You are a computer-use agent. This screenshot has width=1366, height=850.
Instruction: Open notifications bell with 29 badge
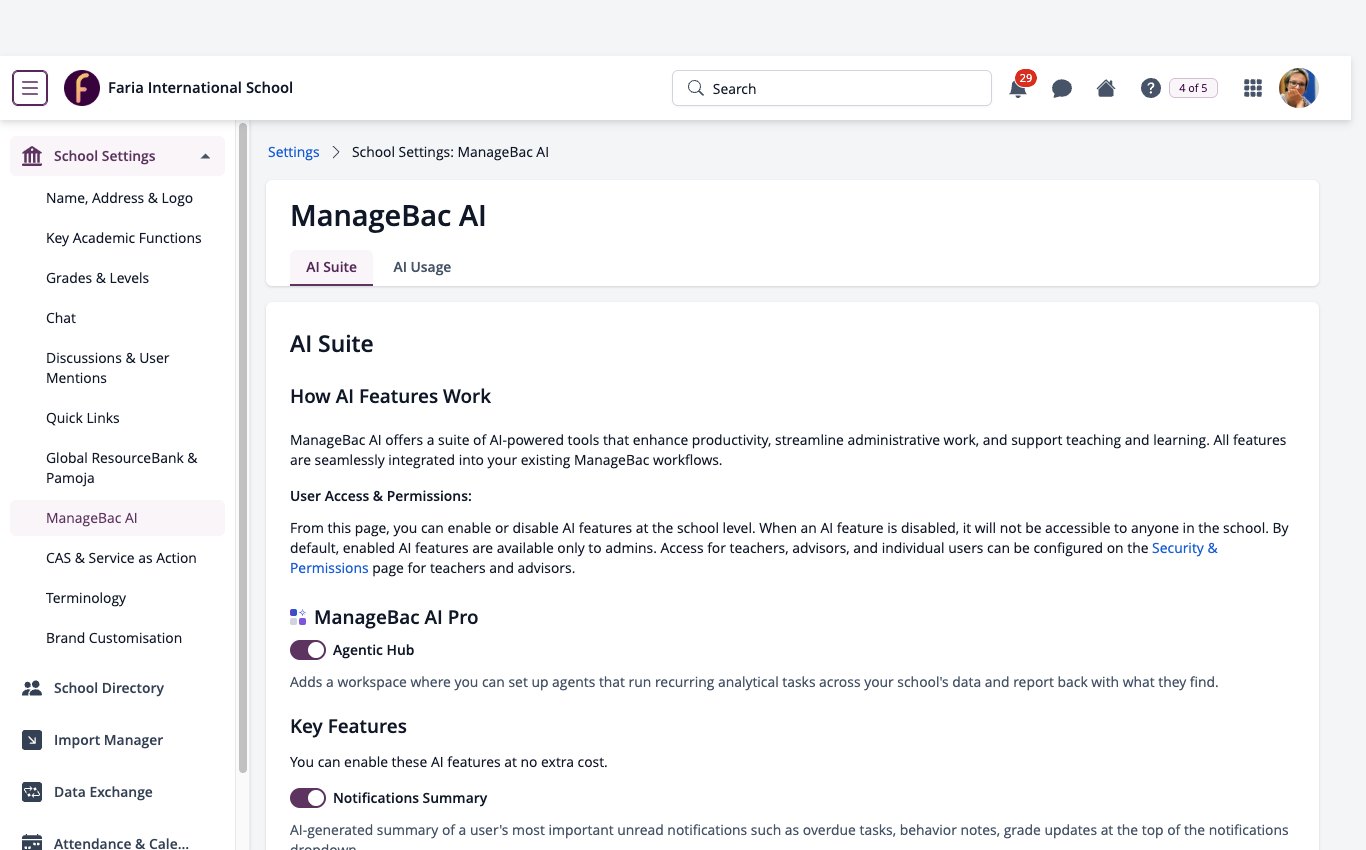click(x=1018, y=88)
